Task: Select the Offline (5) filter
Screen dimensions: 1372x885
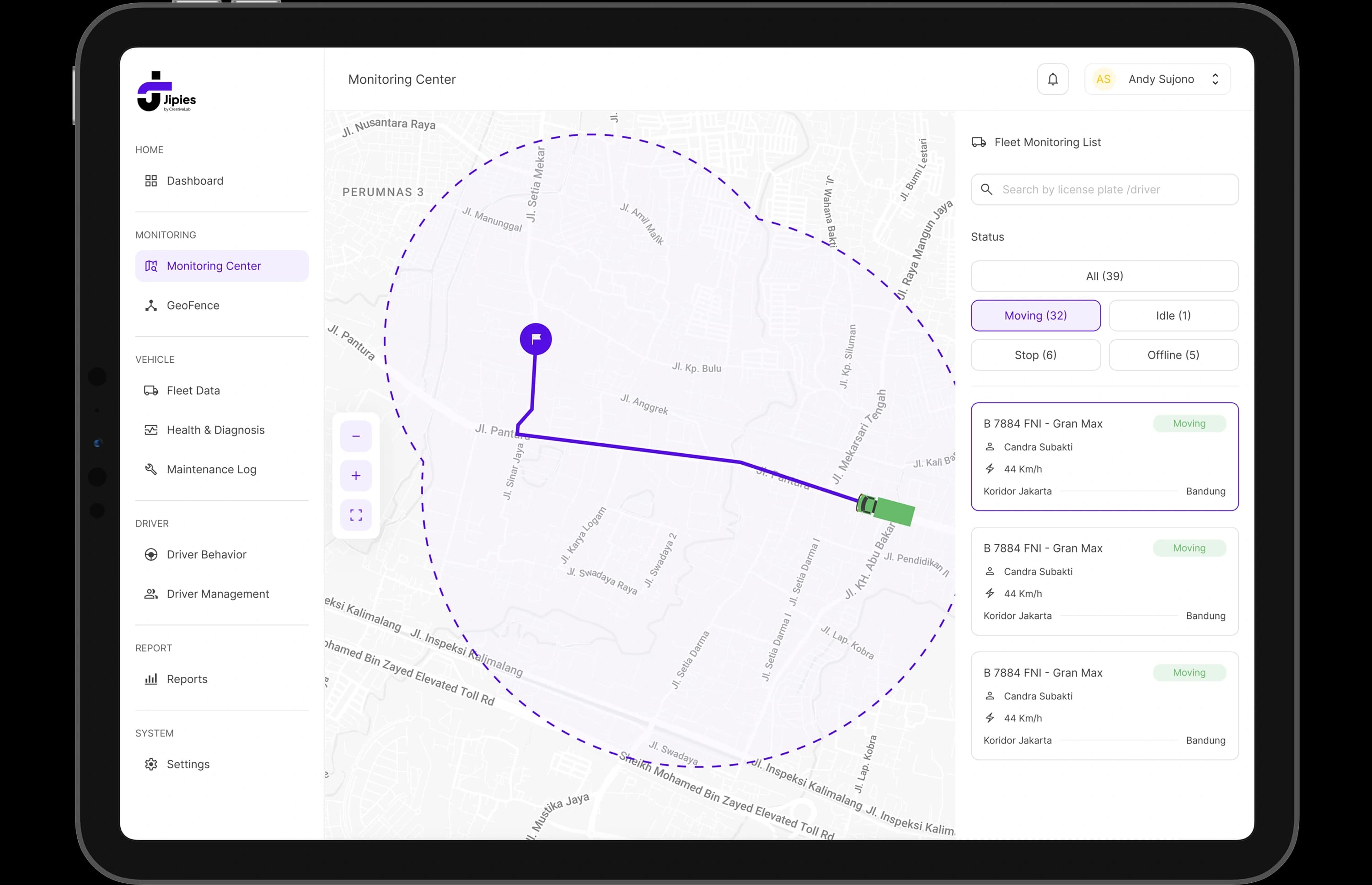Action: [x=1174, y=355]
